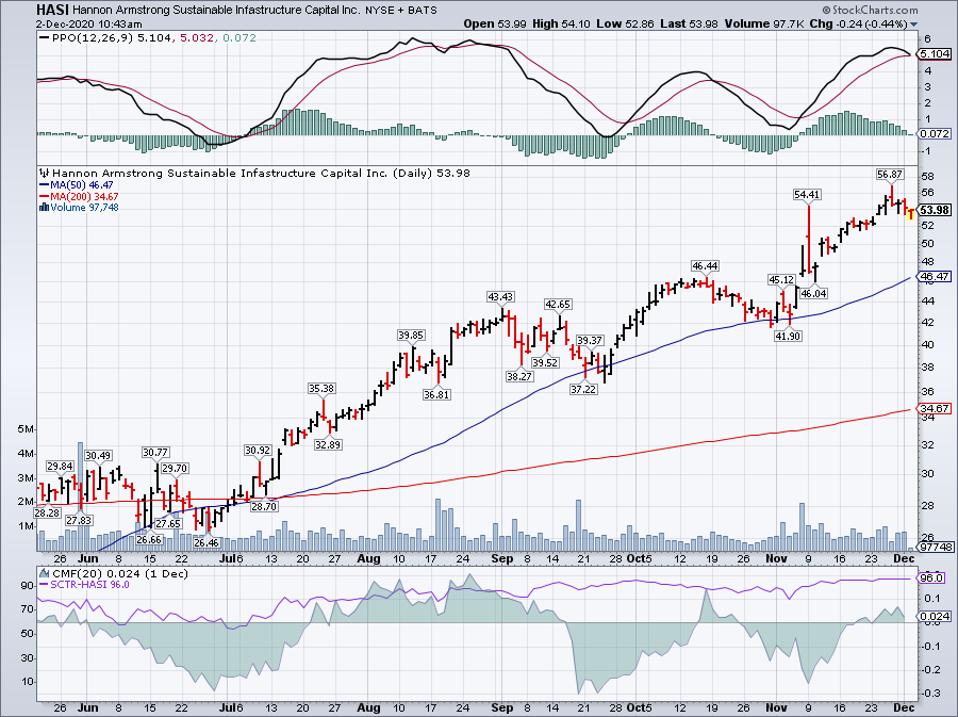958x717 pixels.
Task: Open the dropdown arrow beside the Chg value
Action: click(x=914, y=24)
